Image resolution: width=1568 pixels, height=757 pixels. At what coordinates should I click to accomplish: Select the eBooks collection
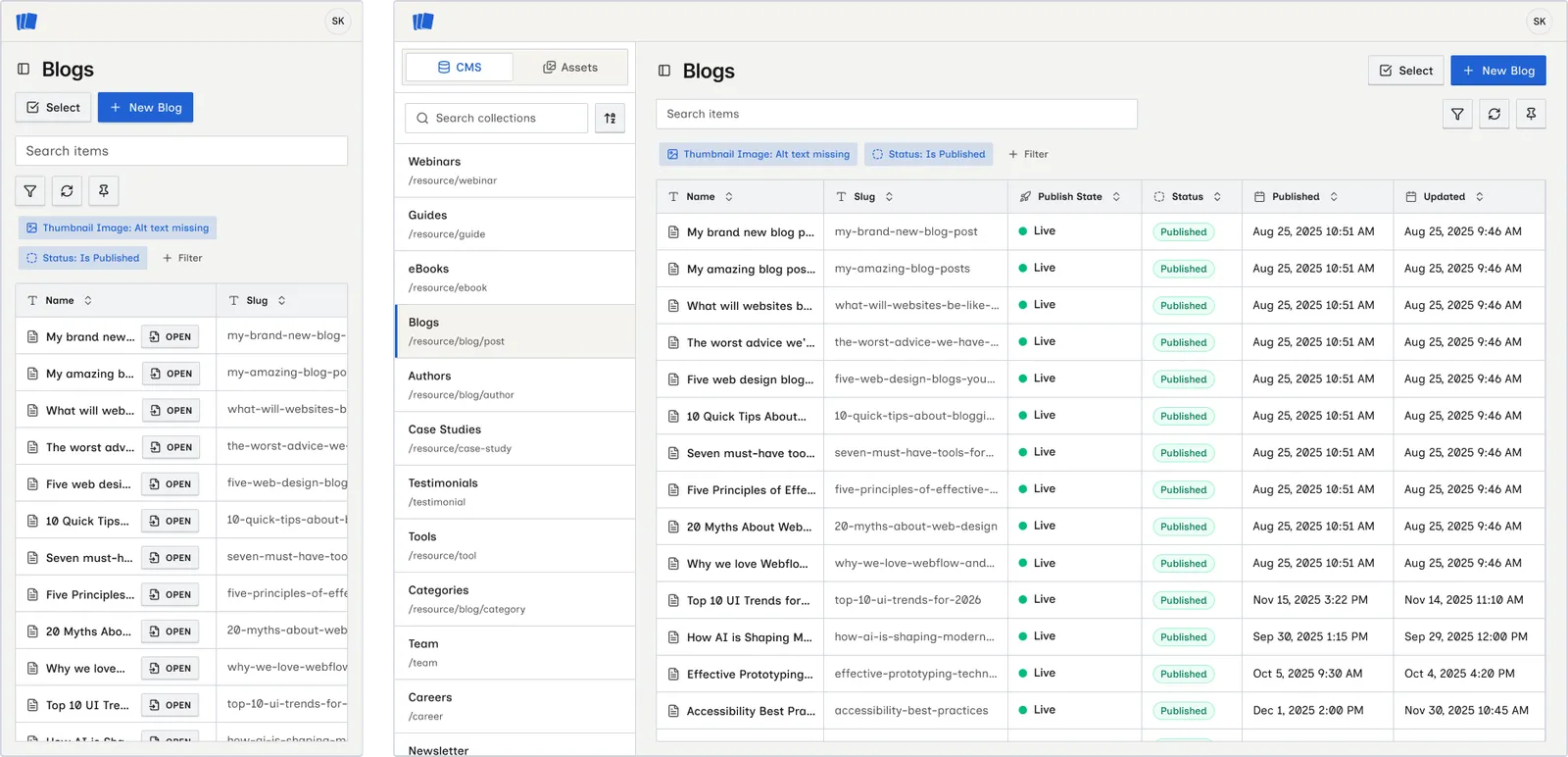(x=514, y=278)
